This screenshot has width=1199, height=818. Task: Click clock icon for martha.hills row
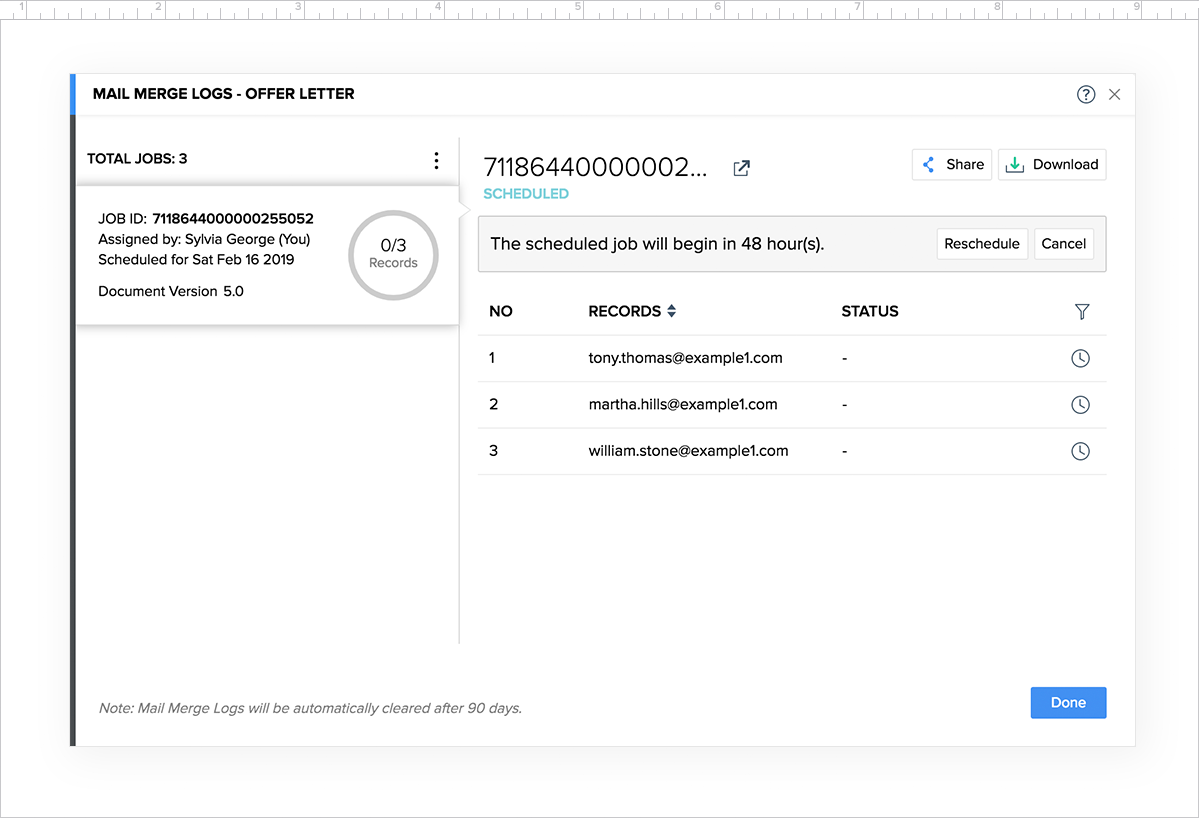pyautogui.click(x=1080, y=404)
